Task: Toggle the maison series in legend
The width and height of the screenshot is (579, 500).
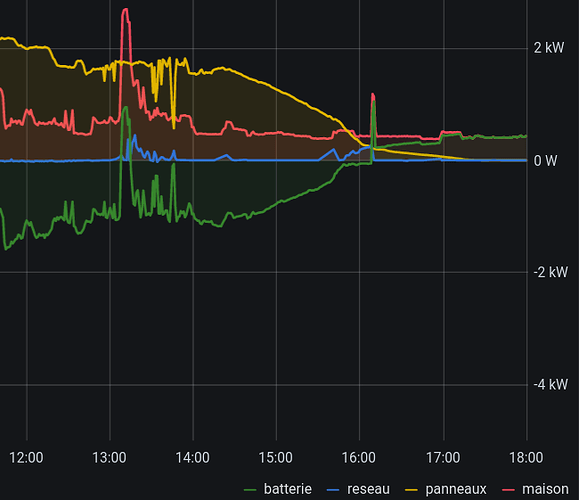Action: (x=545, y=489)
